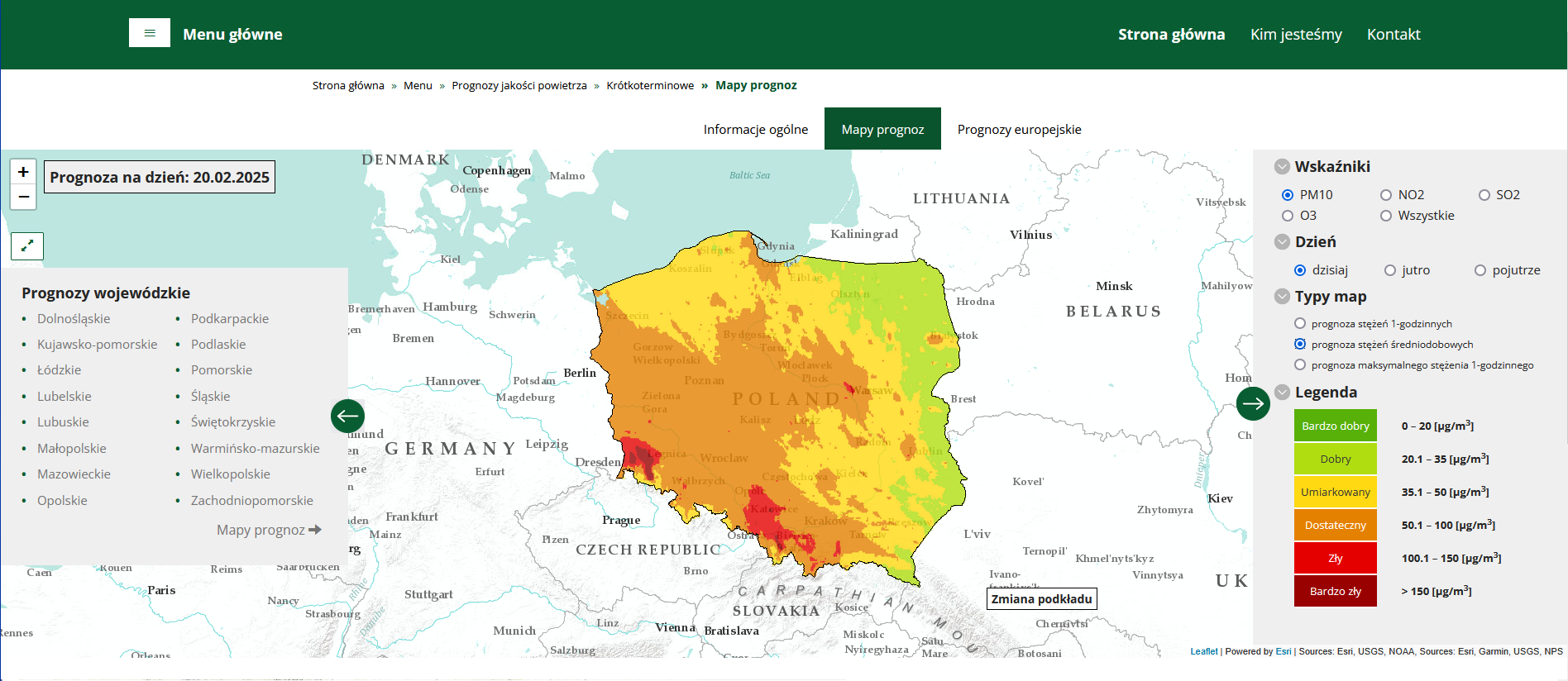
Task: Select SO2 indicator
Action: click(1484, 195)
